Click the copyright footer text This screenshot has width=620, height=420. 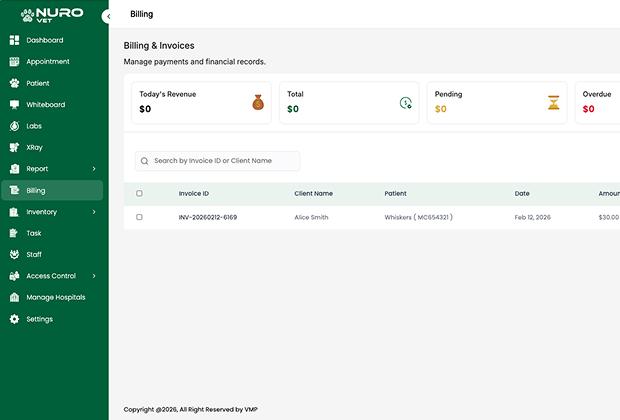click(191, 409)
